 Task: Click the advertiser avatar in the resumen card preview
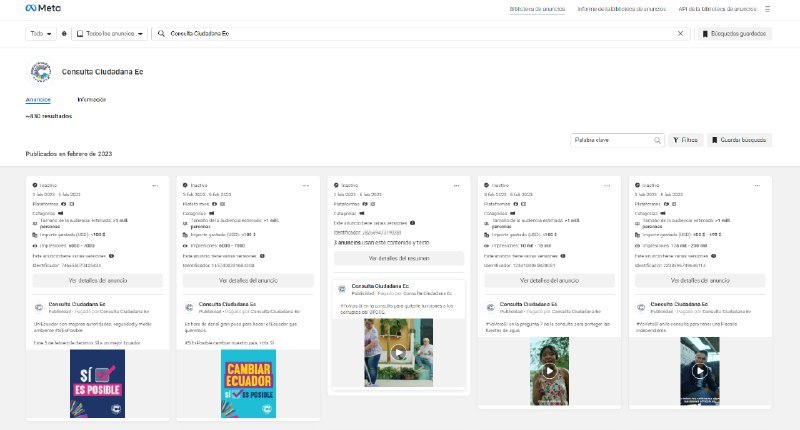342,290
